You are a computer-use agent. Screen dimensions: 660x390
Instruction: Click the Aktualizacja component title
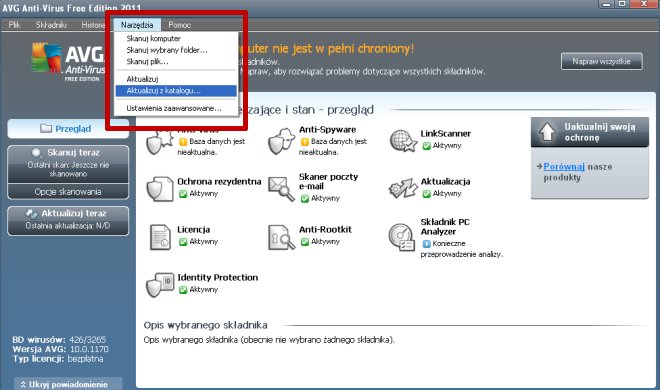click(445, 181)
